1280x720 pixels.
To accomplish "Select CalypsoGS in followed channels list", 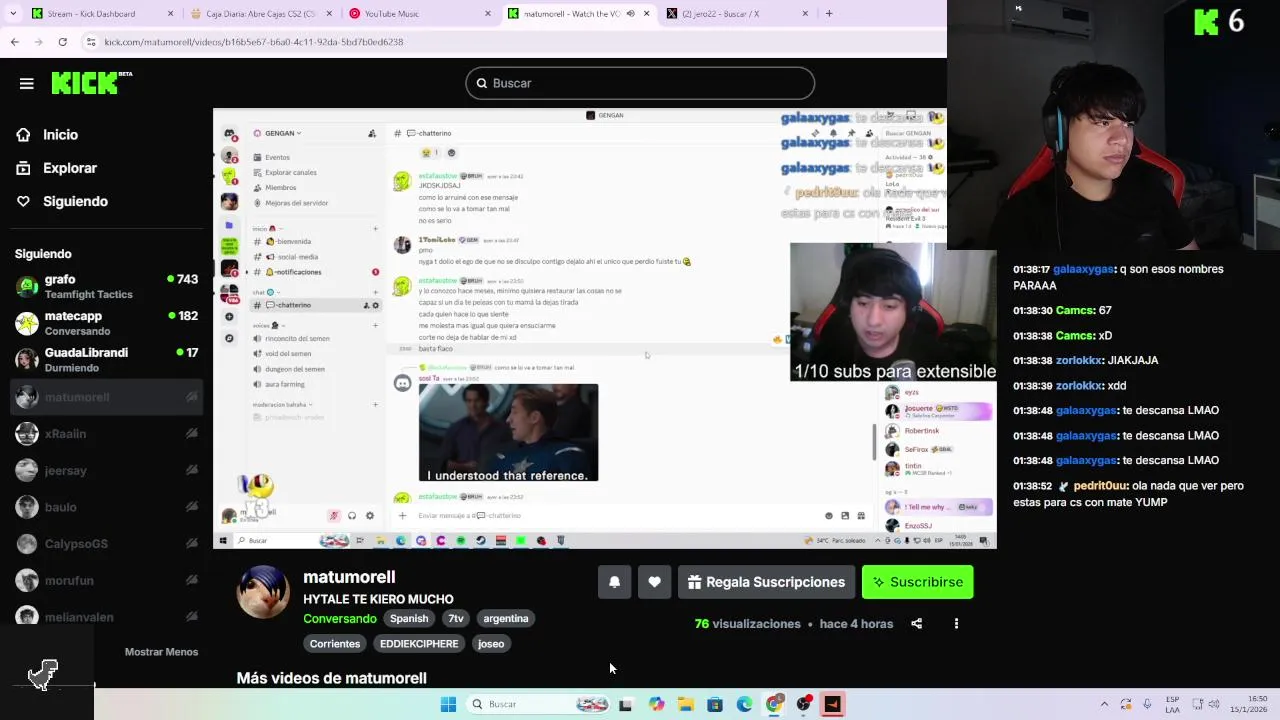I will pyautogui.click(x=106, y=544).
